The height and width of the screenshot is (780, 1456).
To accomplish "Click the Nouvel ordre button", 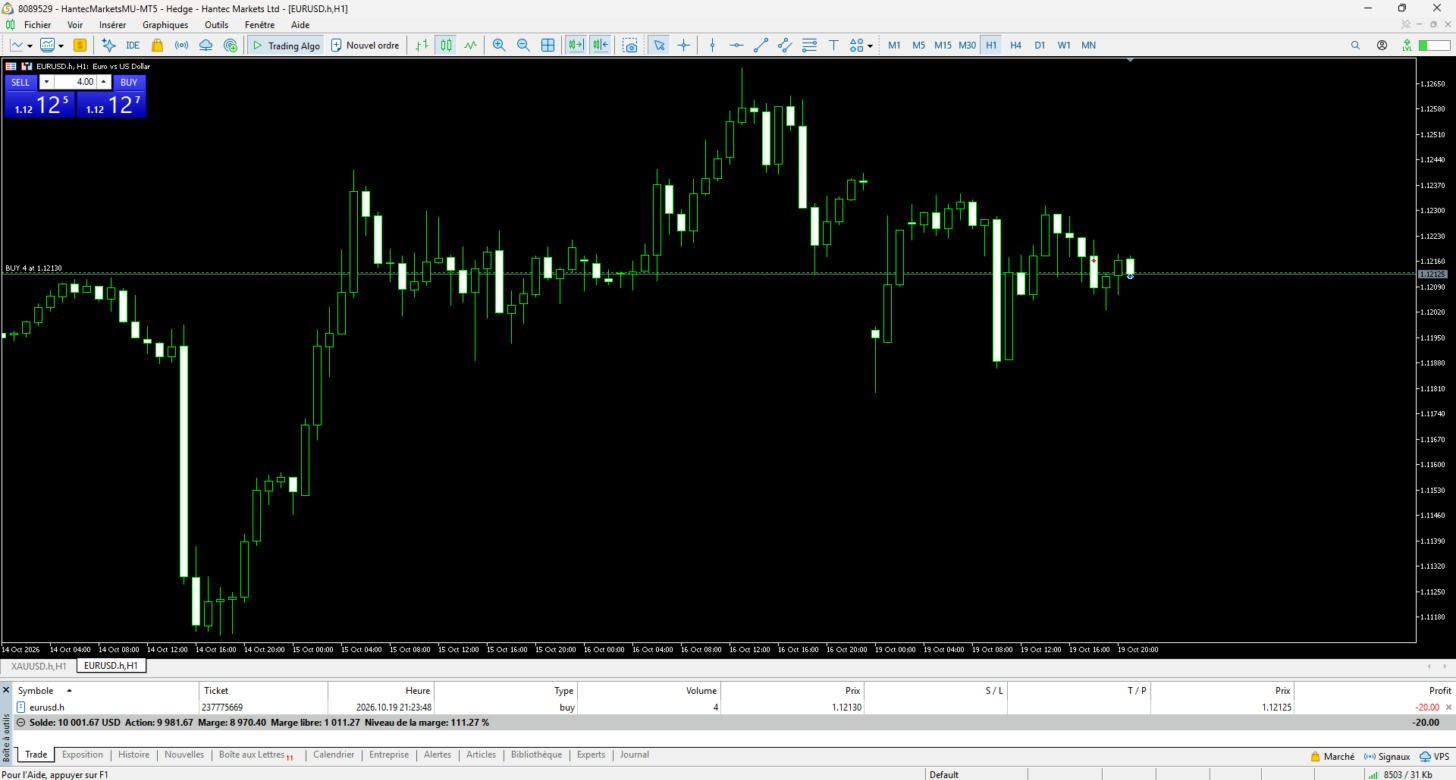I will 365,45.
